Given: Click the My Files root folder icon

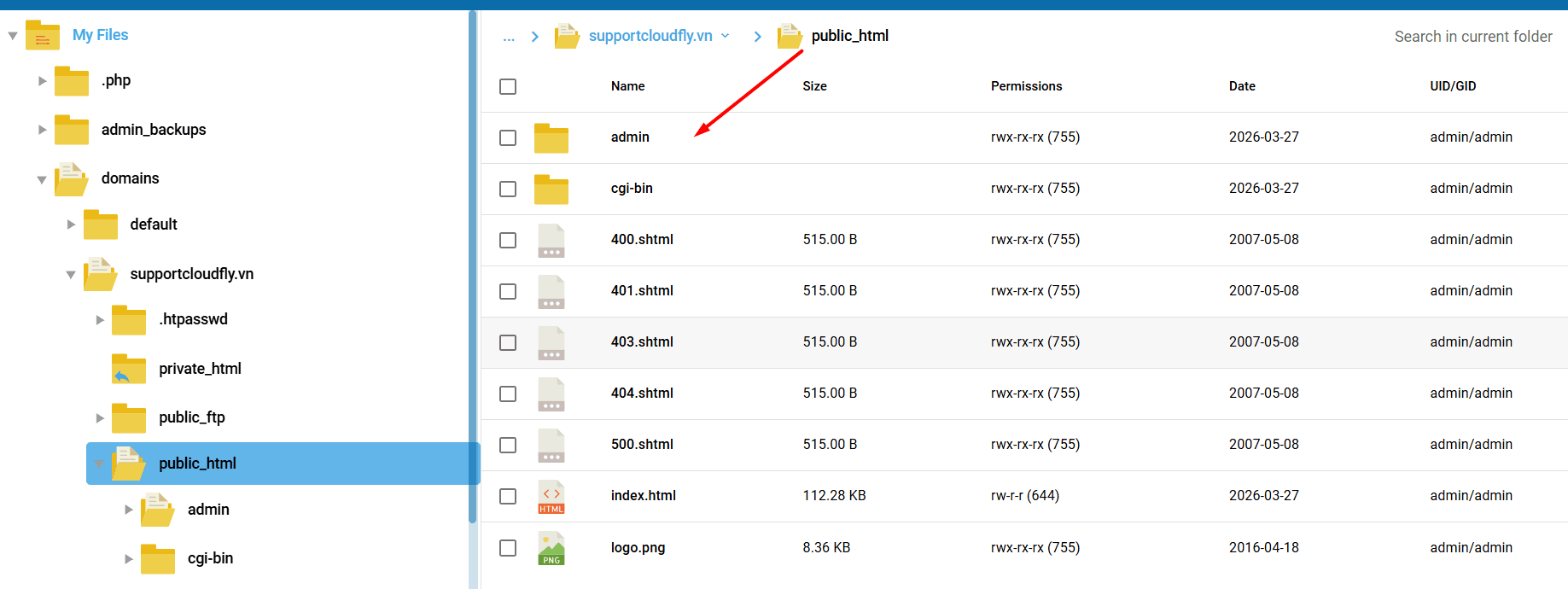Looking at the screenshot, I should (x=42, y=36).
